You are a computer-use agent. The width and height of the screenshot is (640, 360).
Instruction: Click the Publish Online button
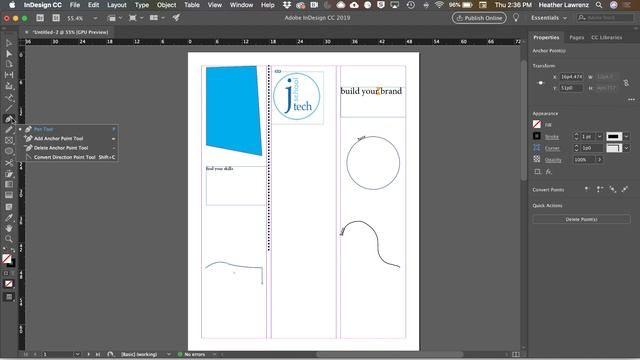tap(479, 18)
